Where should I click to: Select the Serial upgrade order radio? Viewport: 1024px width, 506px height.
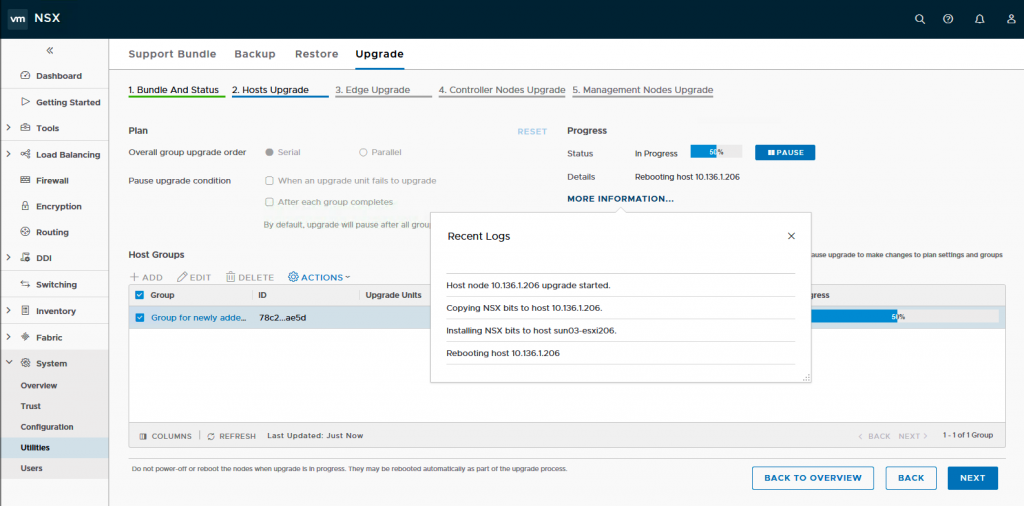(268, 152)
